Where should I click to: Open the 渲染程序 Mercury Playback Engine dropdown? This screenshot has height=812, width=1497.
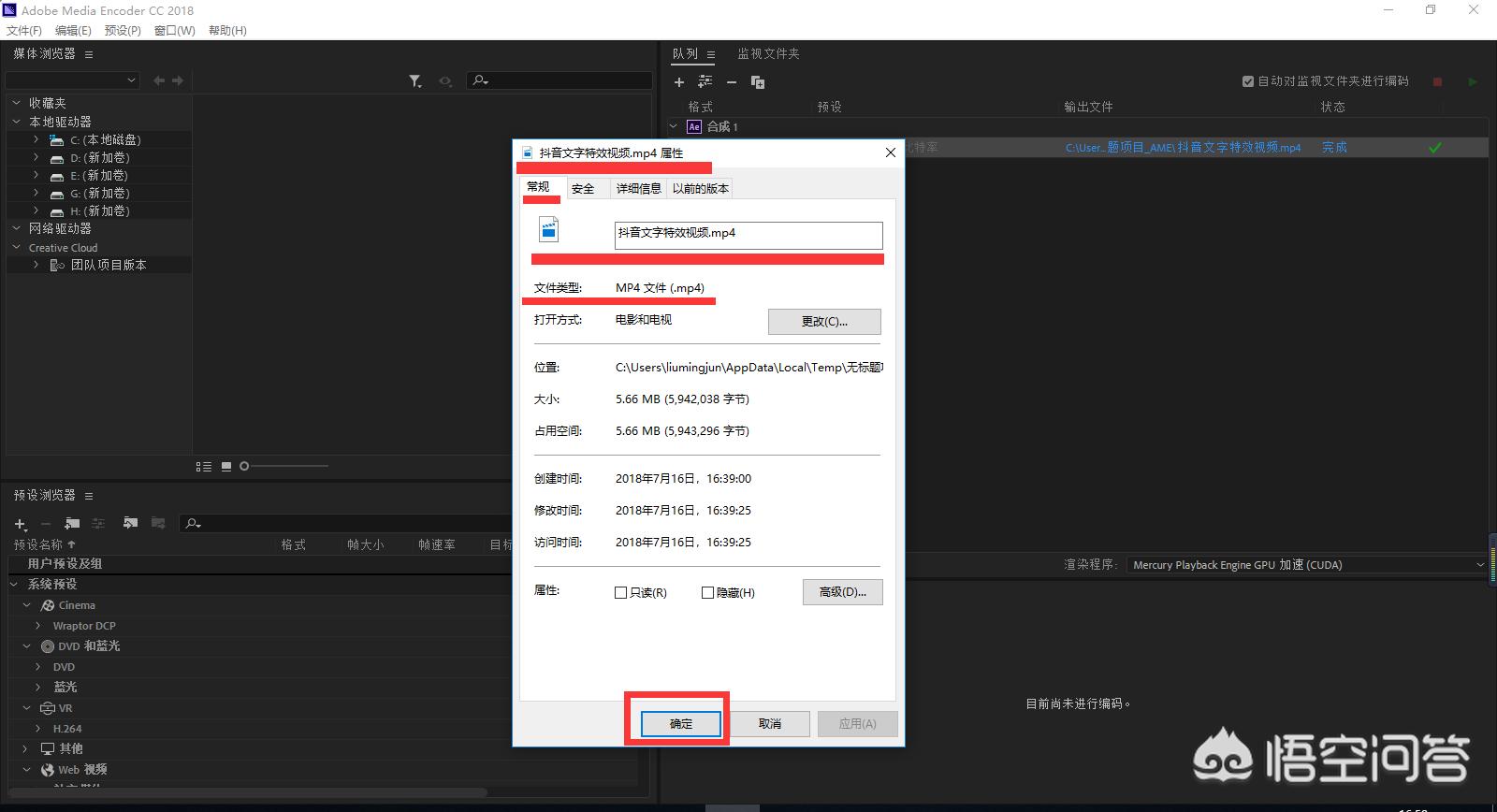[1307, 565]
